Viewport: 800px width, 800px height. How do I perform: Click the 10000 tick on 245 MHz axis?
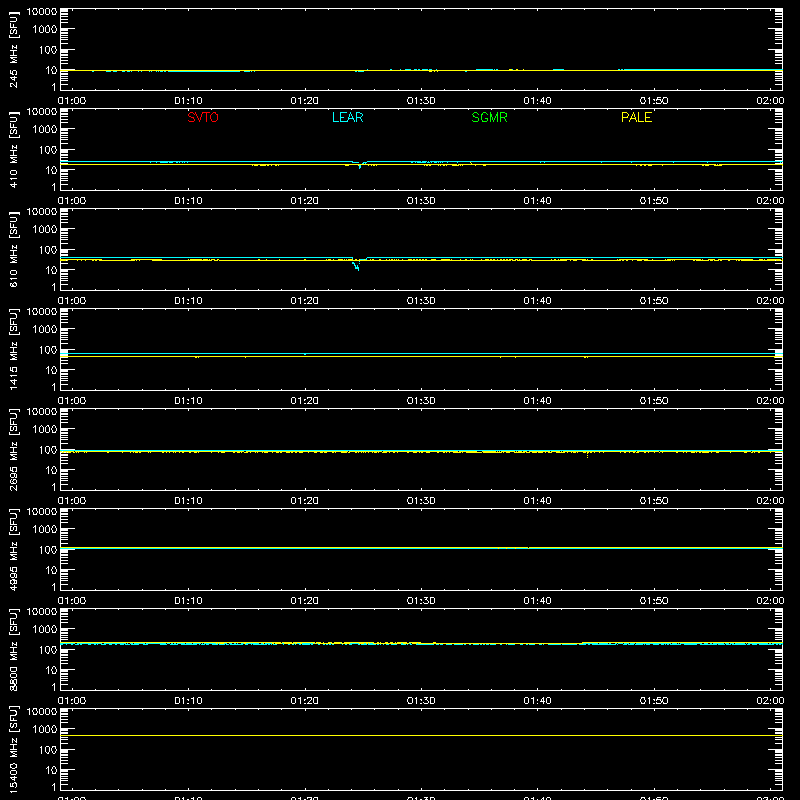[x=42, y=12]
